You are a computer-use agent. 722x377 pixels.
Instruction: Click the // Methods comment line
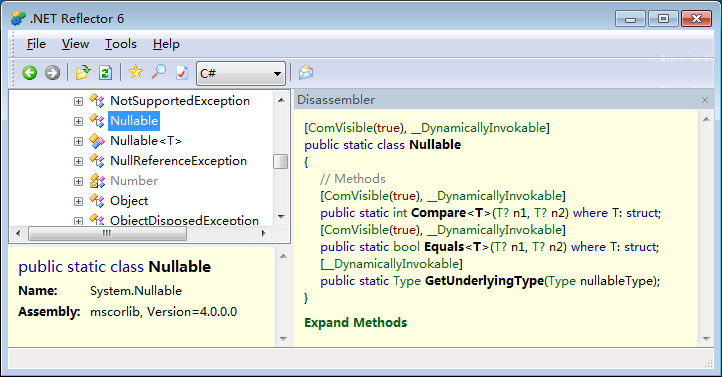coord(353,179)
